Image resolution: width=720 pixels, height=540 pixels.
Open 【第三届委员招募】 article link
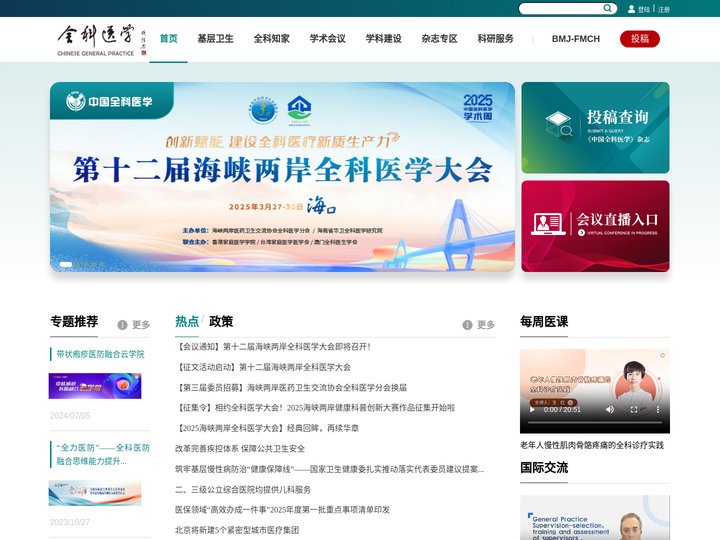tap(291, 388)
